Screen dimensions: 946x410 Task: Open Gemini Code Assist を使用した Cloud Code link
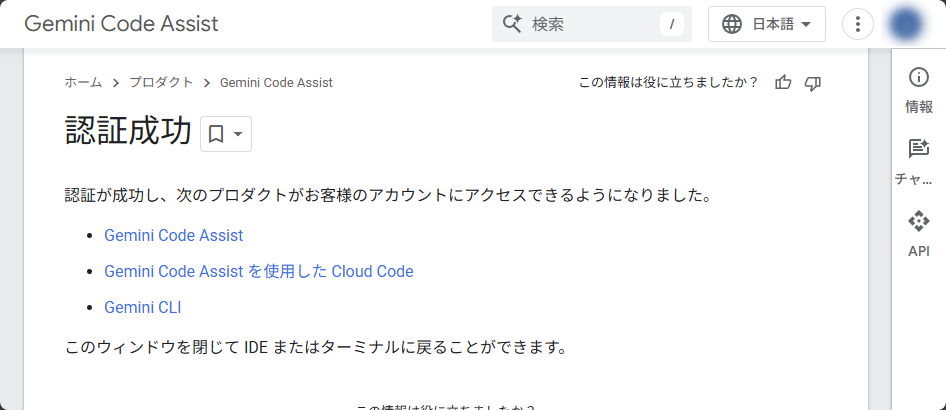[x=259, y=271]
